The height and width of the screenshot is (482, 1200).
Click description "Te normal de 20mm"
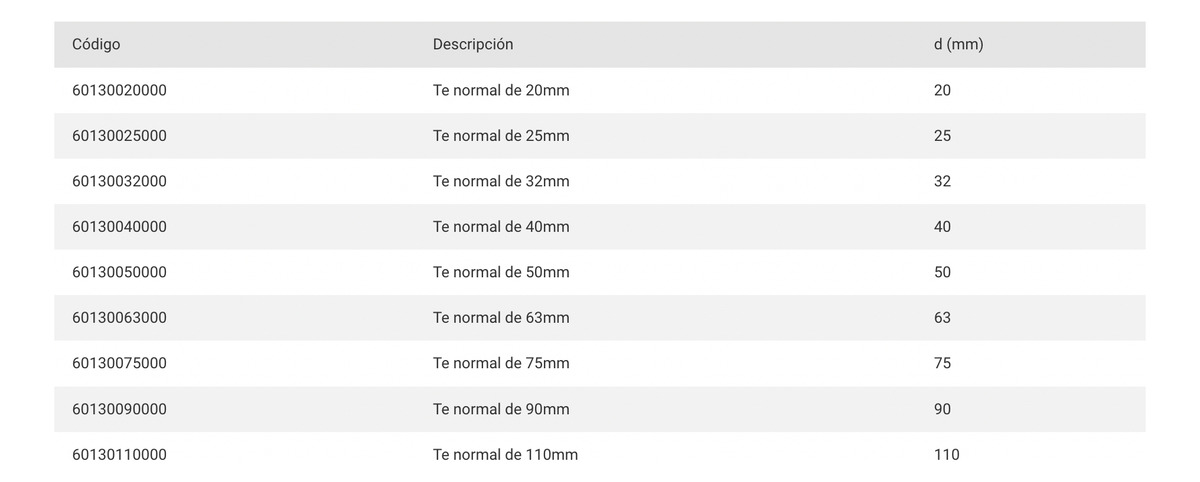(x=501, y=90)
